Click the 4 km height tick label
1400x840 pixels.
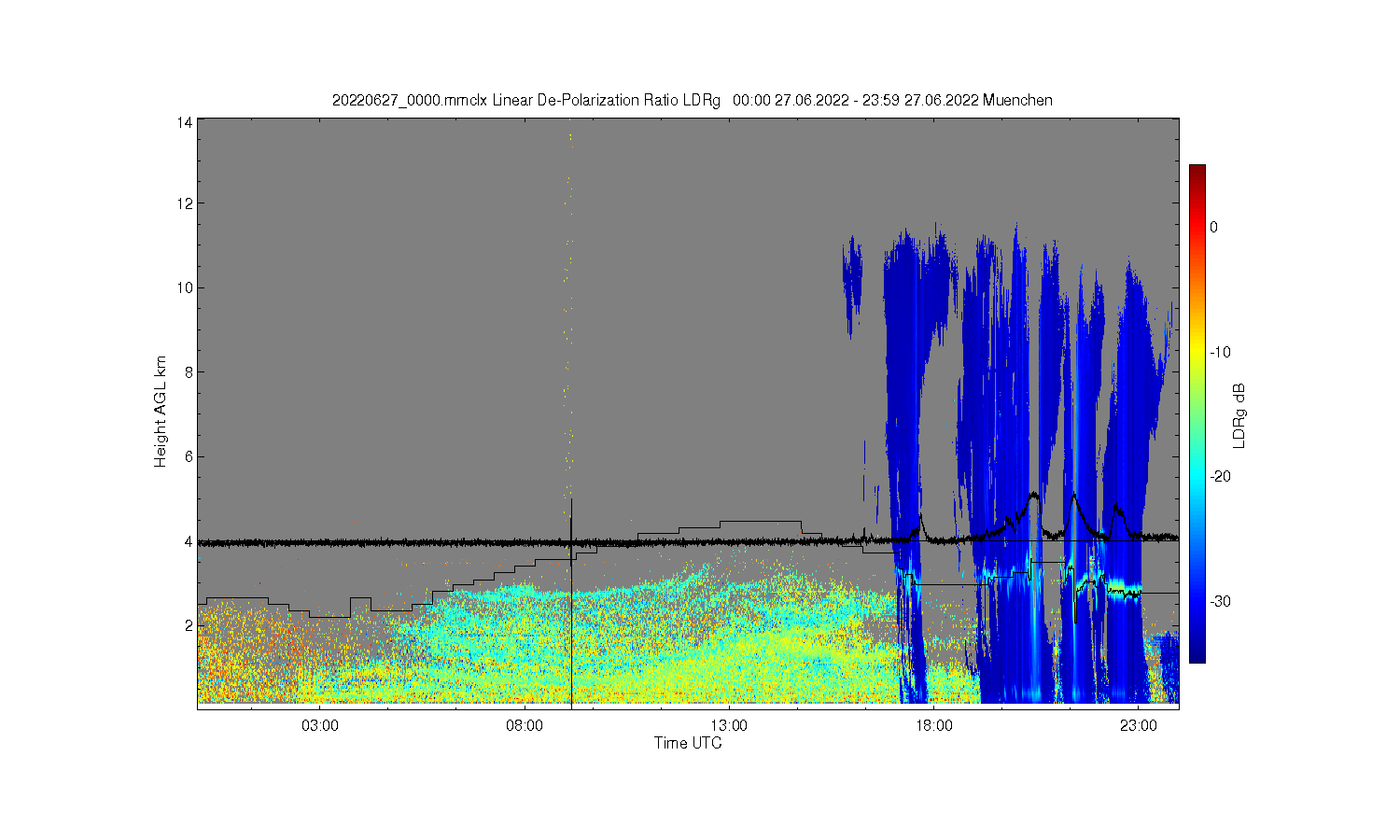(x=189, y=541)
